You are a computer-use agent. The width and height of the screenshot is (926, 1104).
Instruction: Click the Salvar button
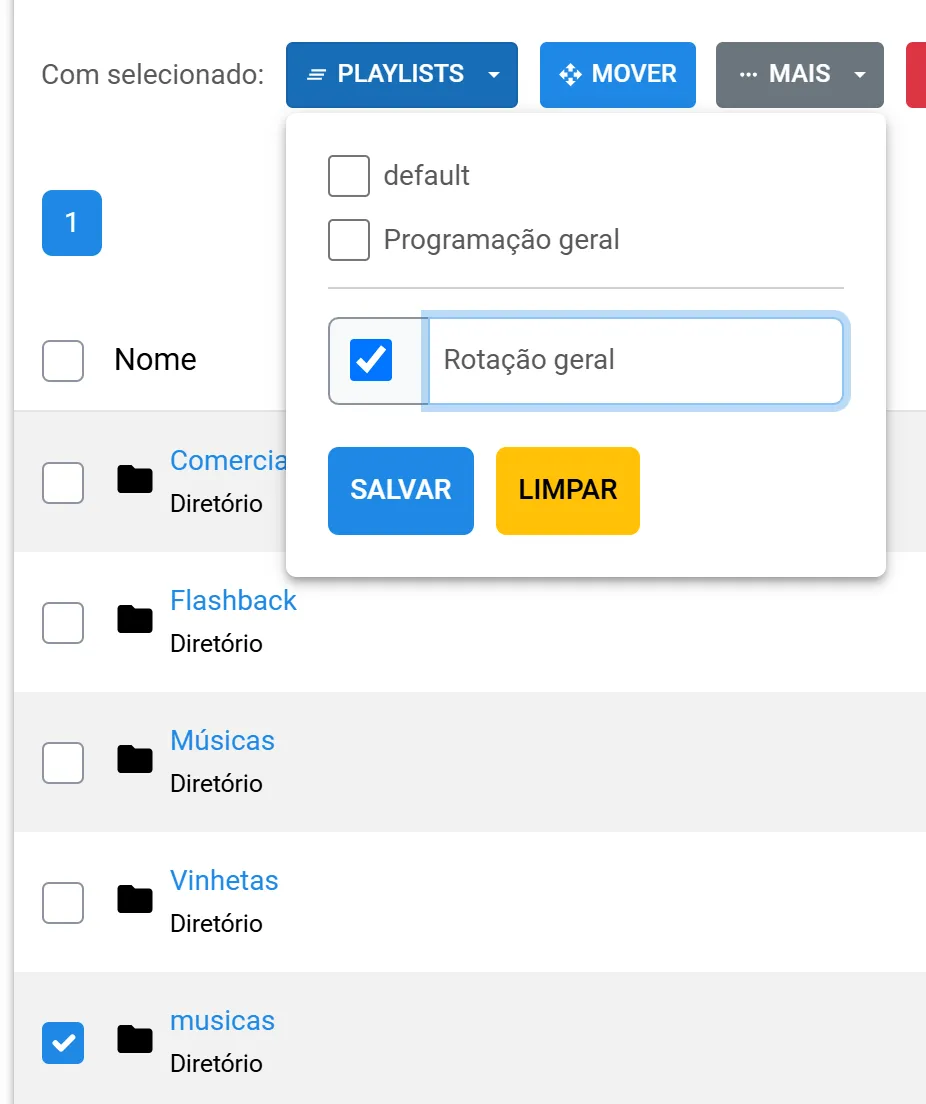click(x=401, y=491)
